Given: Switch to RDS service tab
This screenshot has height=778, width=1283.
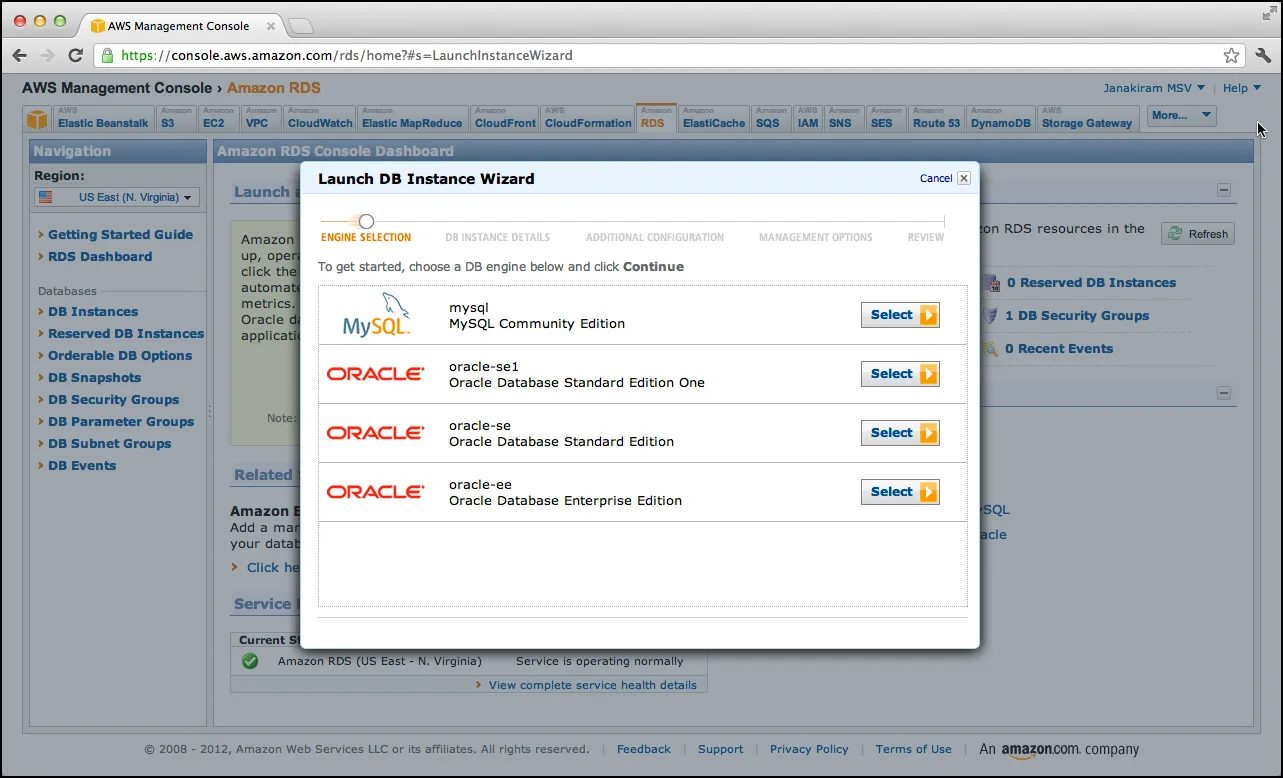Looking at the screenshot, I should click(x=656, y=118).
